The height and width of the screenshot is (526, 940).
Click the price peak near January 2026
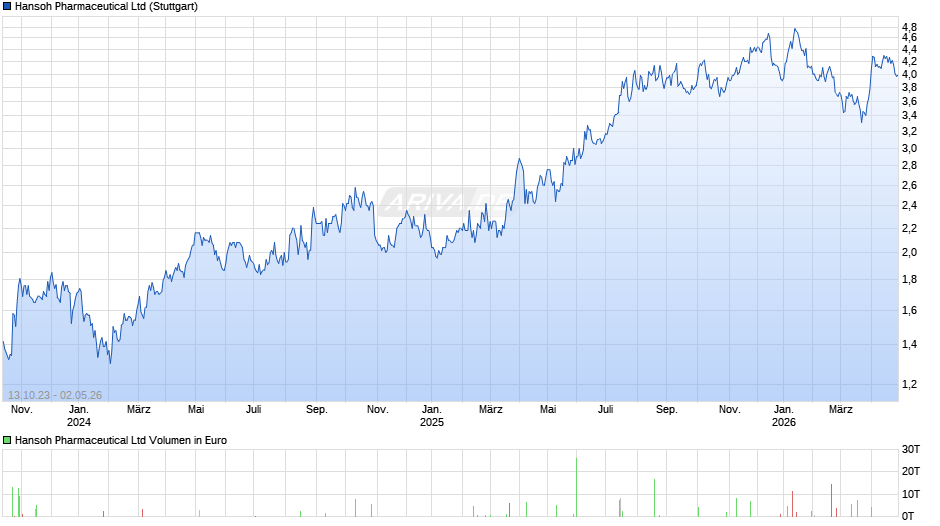pyautogui.click(x=795, y=29)
